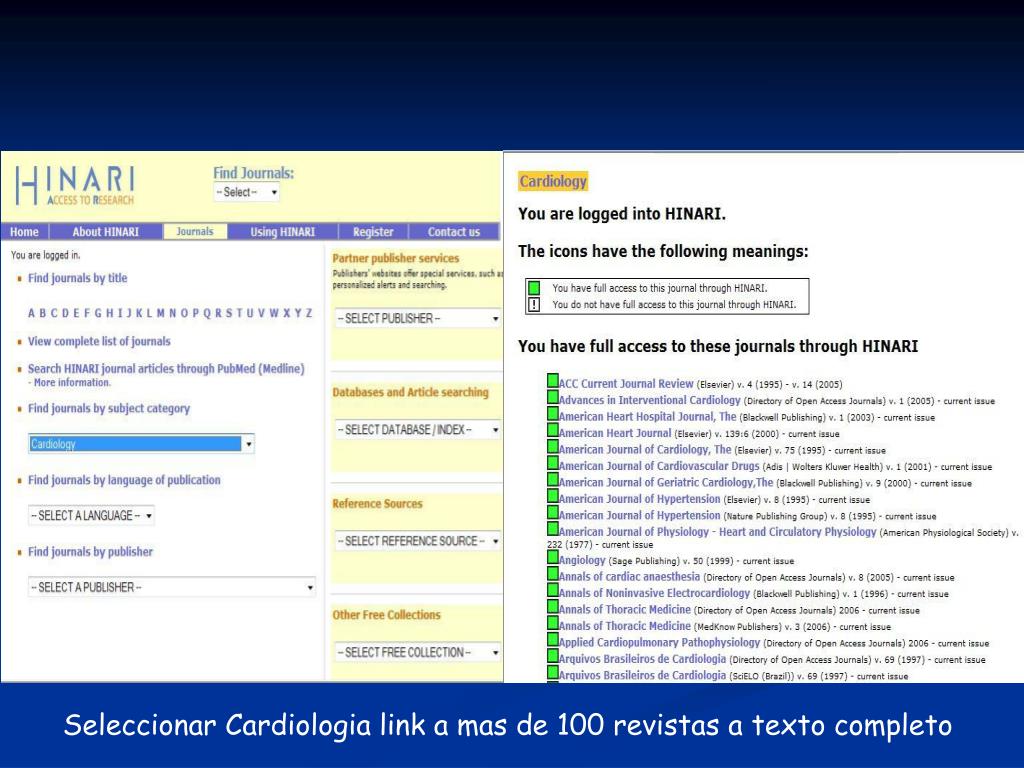The width and height of the screenshot is (1024, 768).
Task: Click the HINARI Access to Research logo
Action: pos(75,185)
